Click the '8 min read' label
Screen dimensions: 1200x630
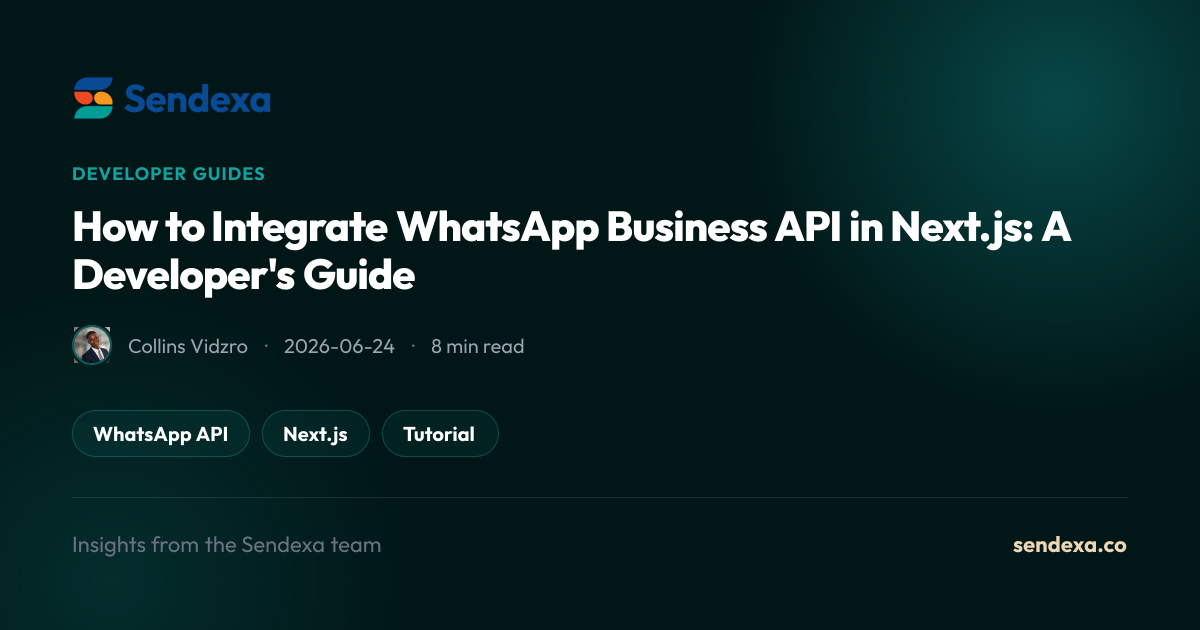[477, 347]
